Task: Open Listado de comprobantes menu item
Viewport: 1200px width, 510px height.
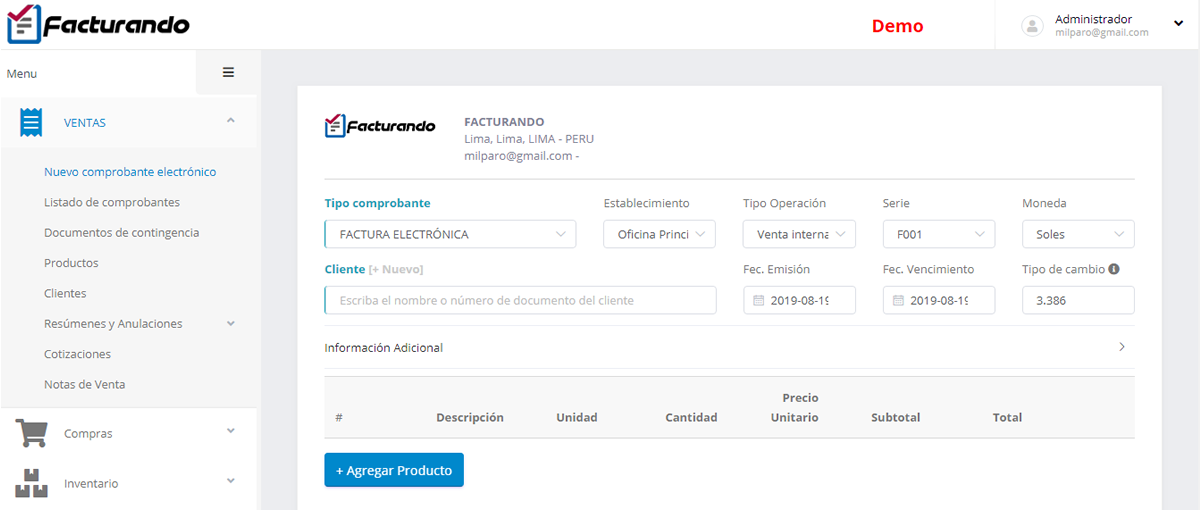Action: coord(112,202)
